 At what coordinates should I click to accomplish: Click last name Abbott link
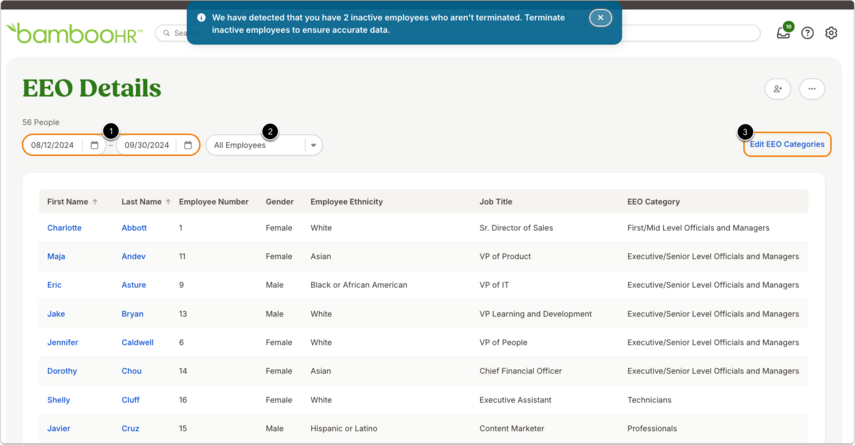(134, 228)
